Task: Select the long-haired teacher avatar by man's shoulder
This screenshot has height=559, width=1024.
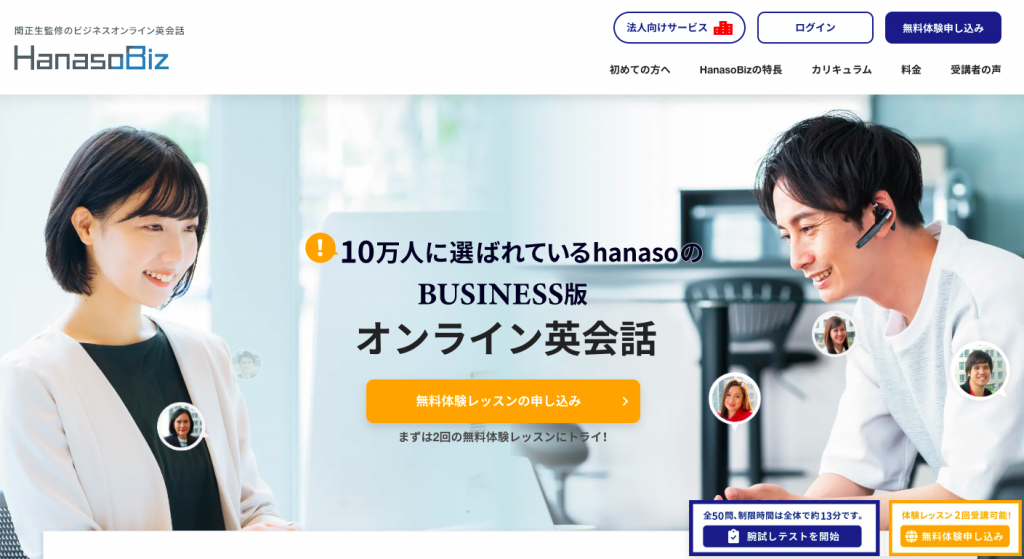Action: tap(834, 334)
